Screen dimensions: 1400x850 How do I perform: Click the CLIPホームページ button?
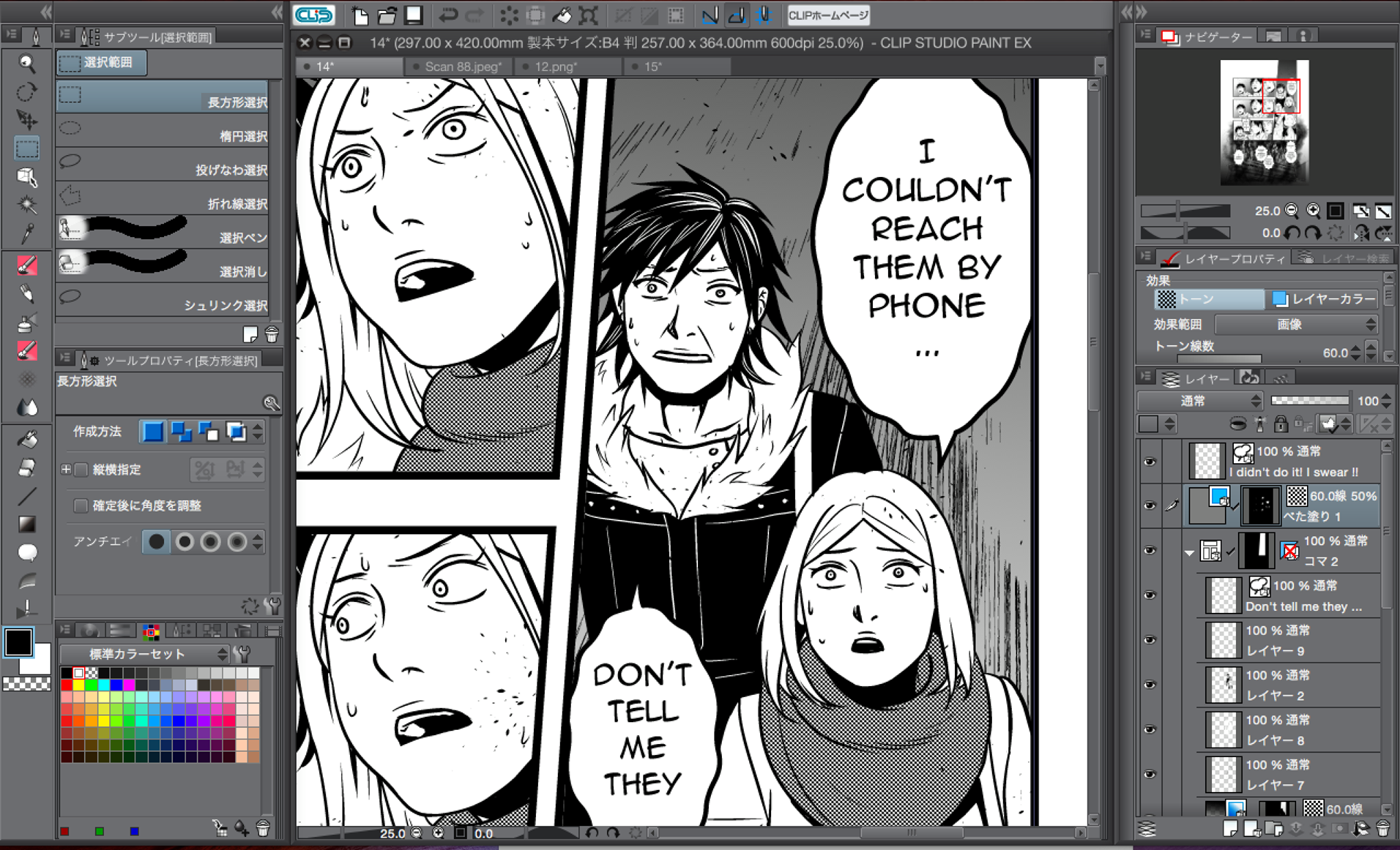pyautogui.click(x=828, y=15)
